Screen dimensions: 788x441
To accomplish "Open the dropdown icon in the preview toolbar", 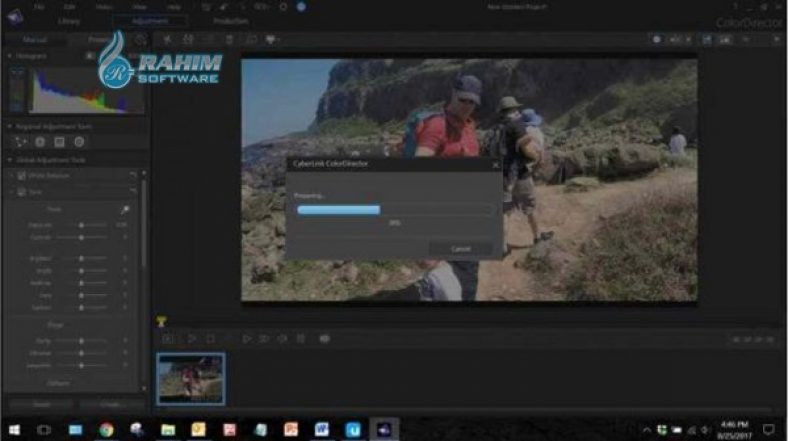I will click(272, 39).
